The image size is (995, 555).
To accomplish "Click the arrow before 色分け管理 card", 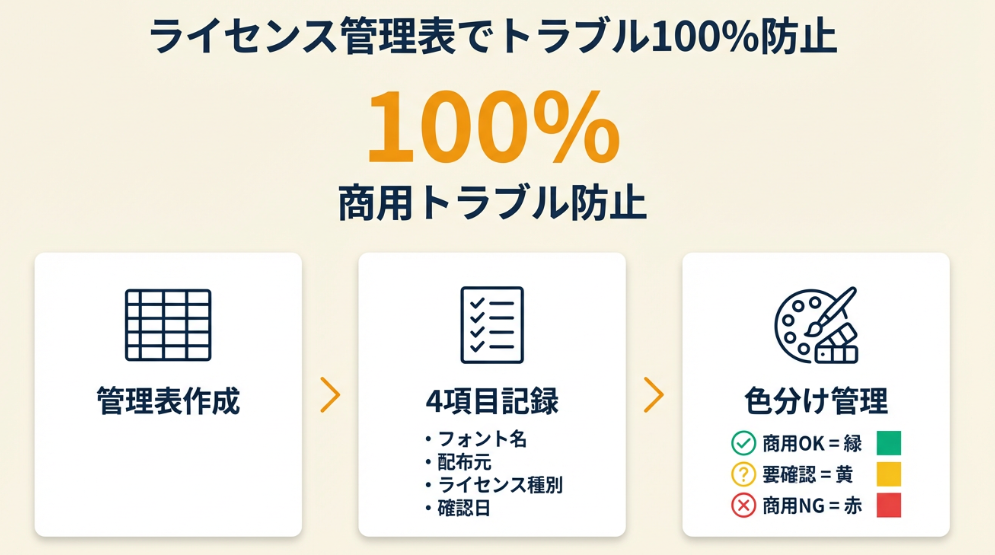I will click(x=654, y=396).
